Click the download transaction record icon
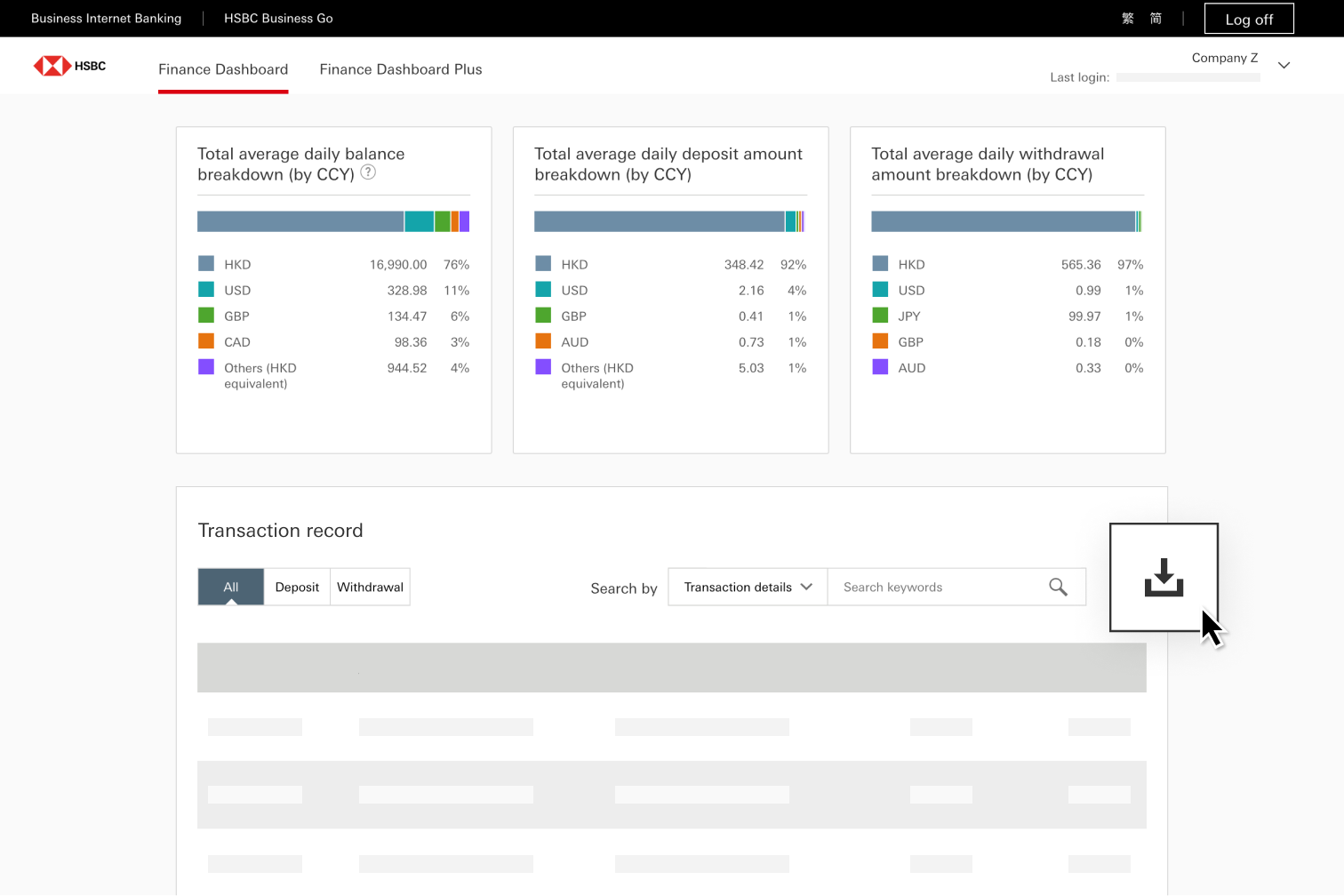1344x896 pixels. click(x=1164, y=578)
